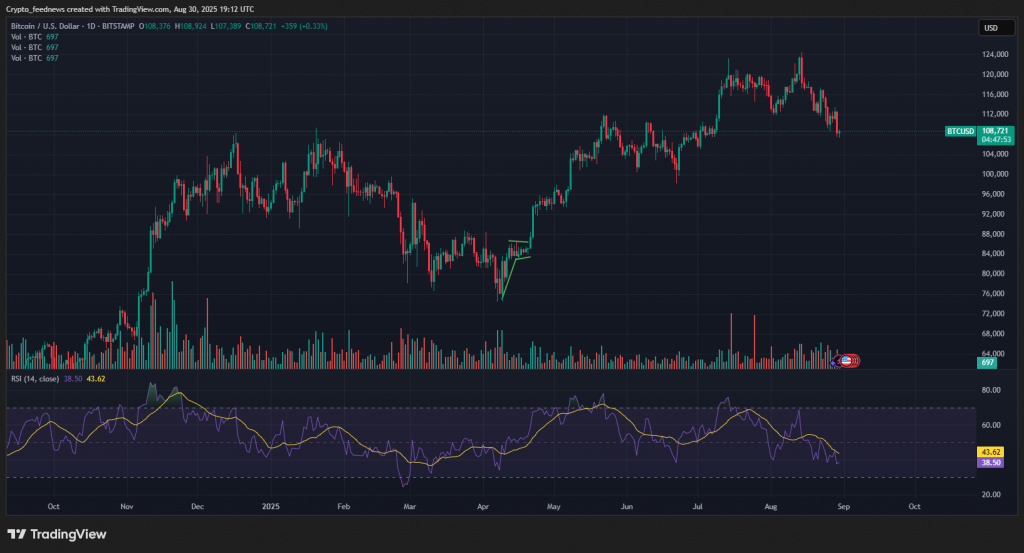The image size is (1024, 553).
Task: Click the Nov label on time axis
Action: pos(127,507)
